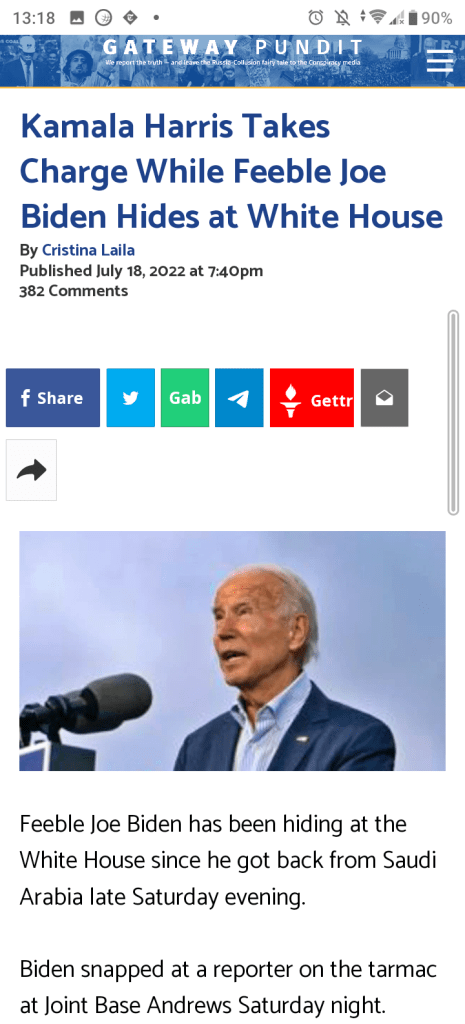Tap the image notification icon in status bar
The height and width of the screenshot is (1024, 465).
pos(77,18)
